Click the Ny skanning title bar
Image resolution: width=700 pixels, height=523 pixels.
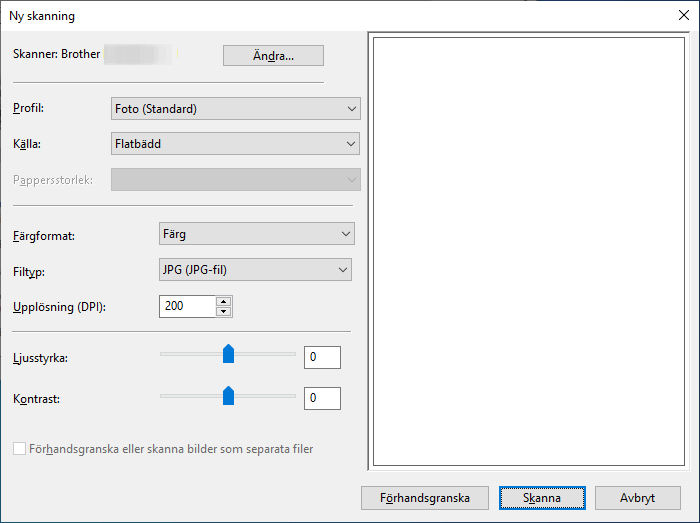(300, 15)
